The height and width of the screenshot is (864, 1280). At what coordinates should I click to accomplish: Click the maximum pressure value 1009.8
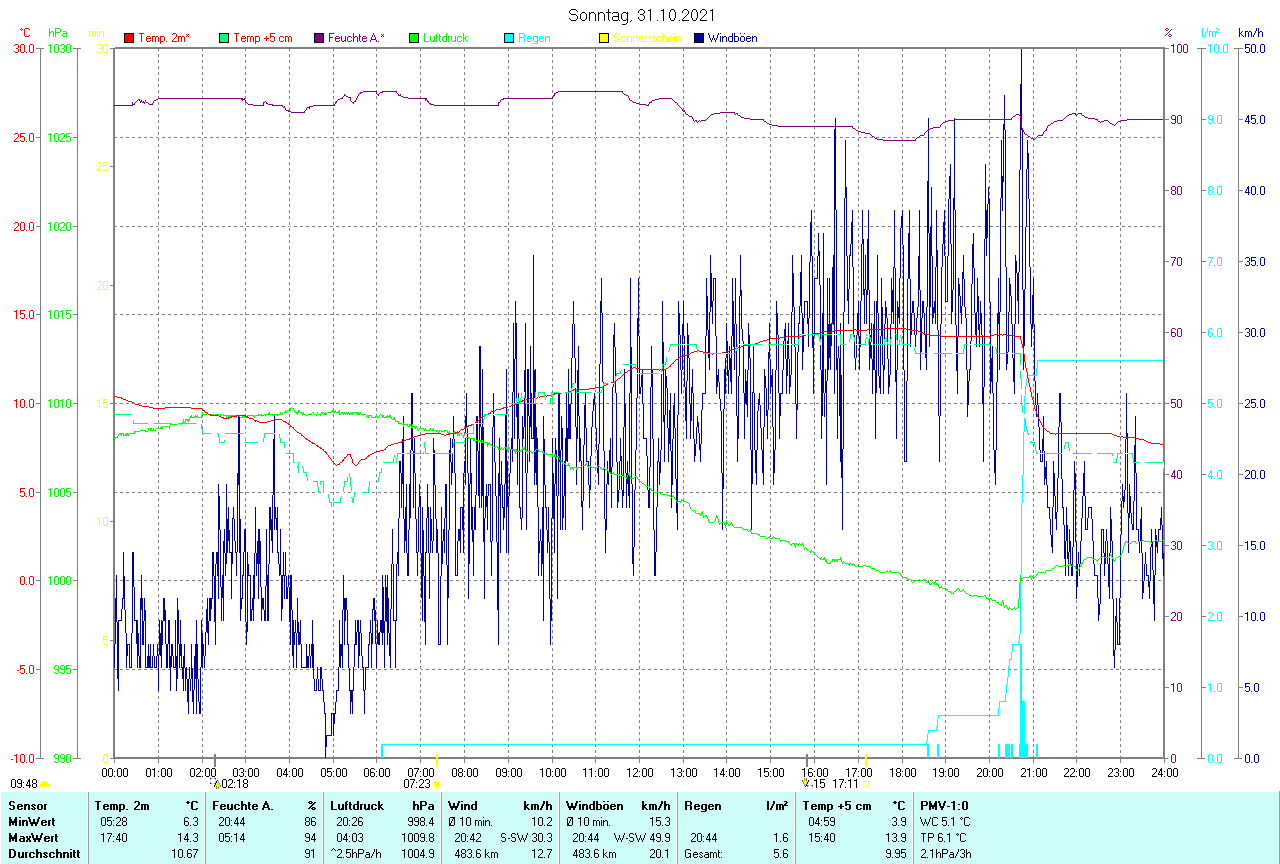417,837
